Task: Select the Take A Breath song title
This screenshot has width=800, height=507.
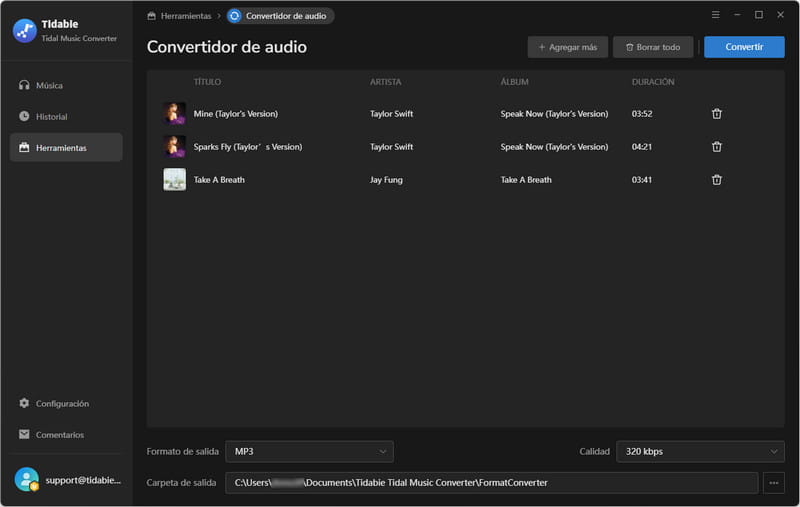Action: (x=219, y=180)
